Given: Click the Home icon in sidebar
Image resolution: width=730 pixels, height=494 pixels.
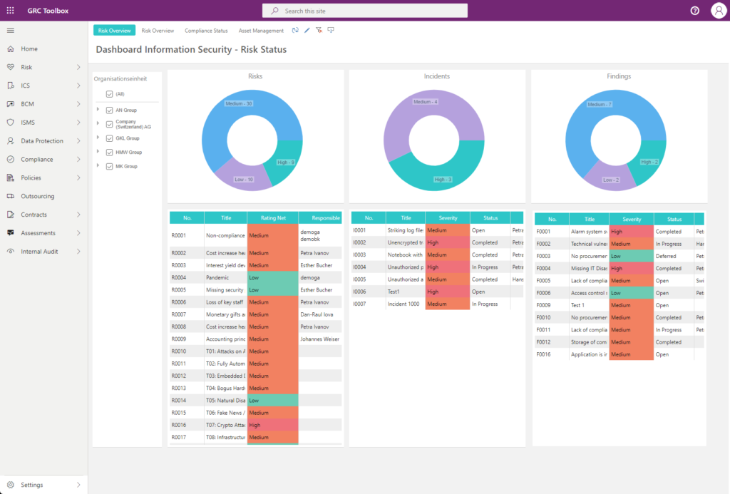Looking at the screenshot, I should [x=11, y=49].
